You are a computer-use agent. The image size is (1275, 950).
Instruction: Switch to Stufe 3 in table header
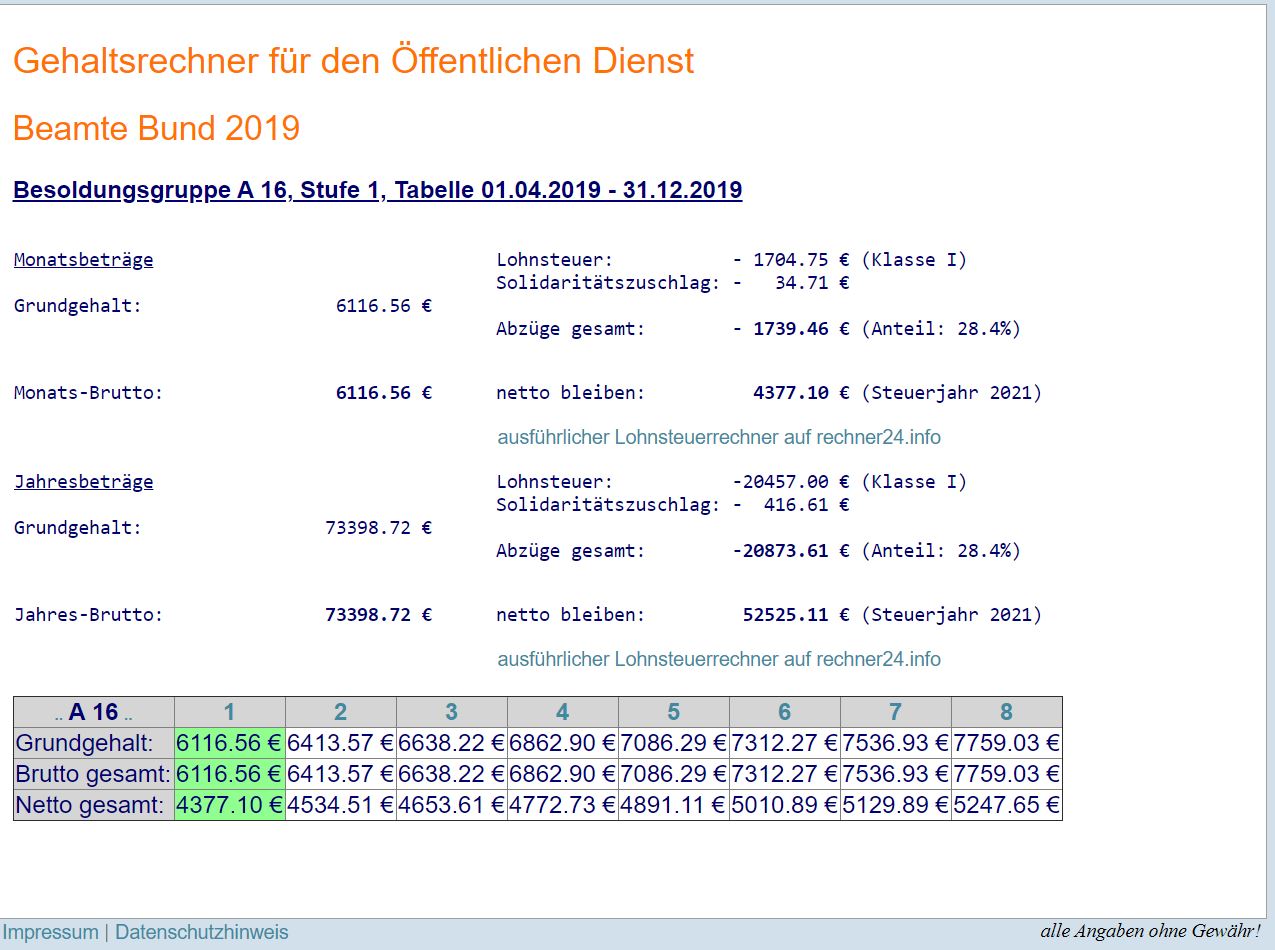(x=451, y=712)
